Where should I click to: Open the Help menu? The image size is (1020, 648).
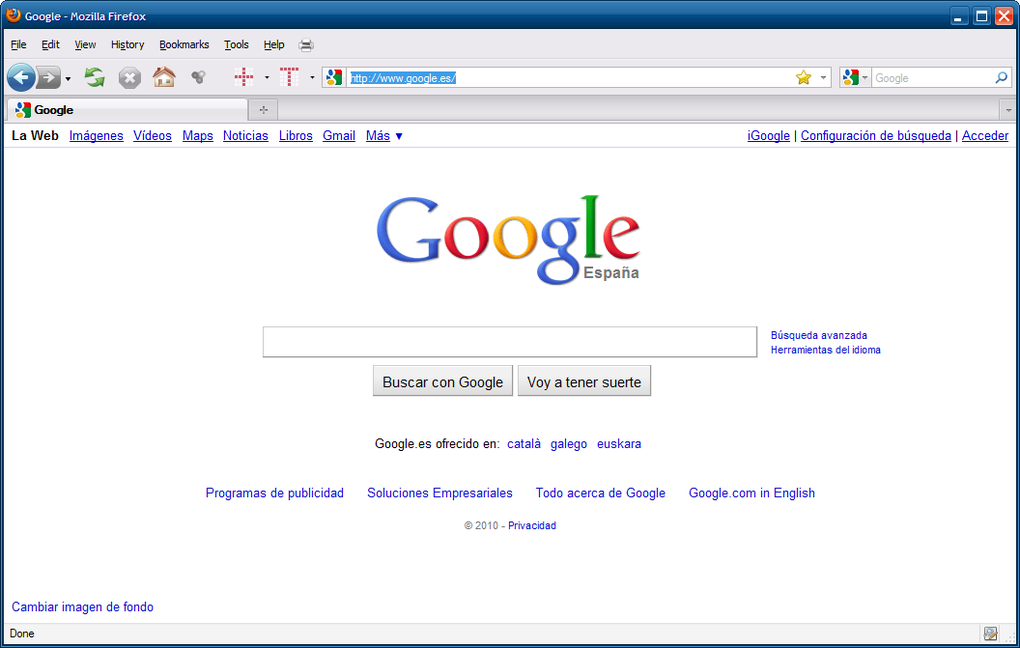pos(274,44)
